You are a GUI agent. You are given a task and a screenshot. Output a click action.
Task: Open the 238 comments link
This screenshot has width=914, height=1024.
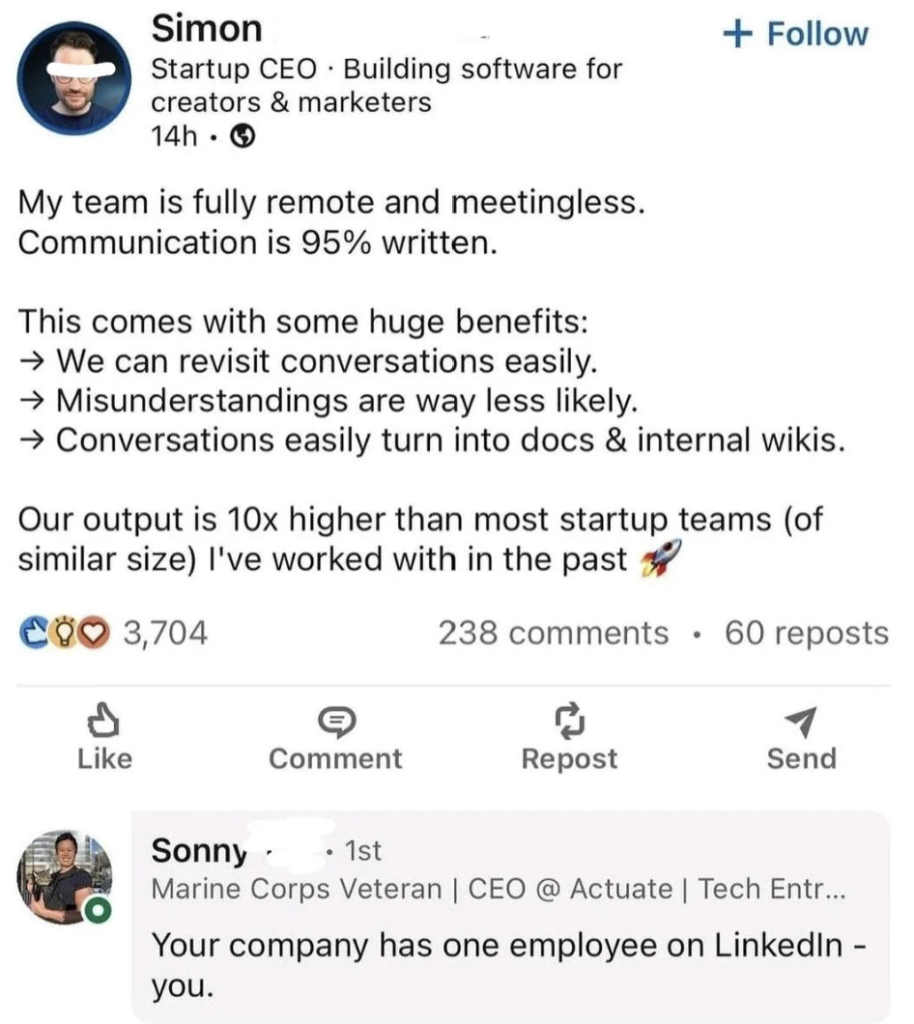coord(553,633)
